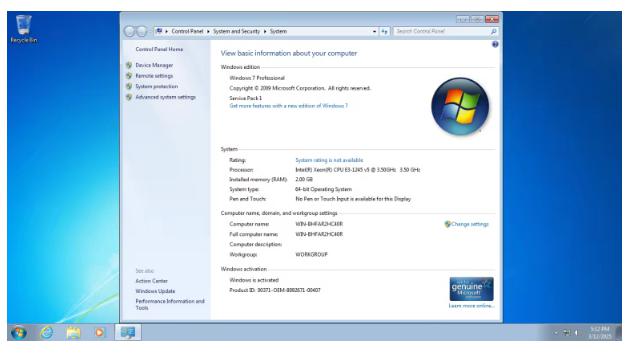This screenshot has height=361, width=629.
Task: Click Change settings link
Action: pos(470,224)
